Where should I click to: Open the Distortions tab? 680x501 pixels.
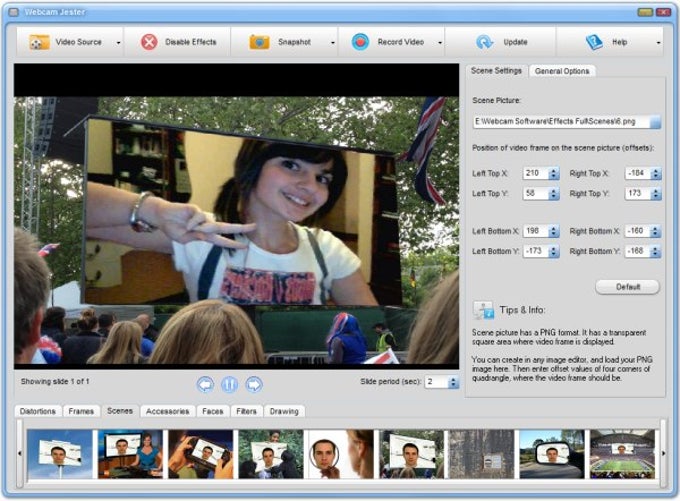coord(38,411)
